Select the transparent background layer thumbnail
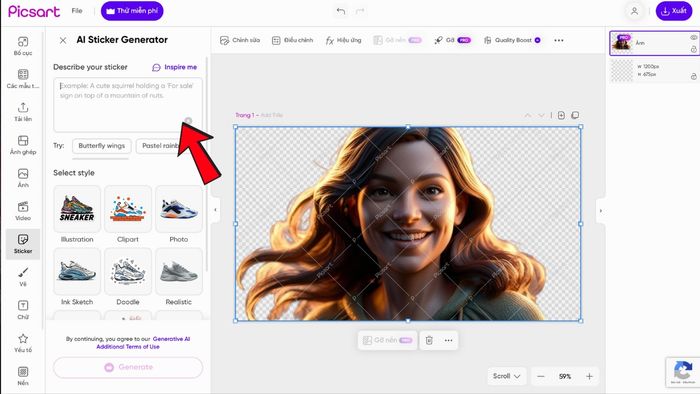This screenshot has width=700, height=394. tap(622, 71)
